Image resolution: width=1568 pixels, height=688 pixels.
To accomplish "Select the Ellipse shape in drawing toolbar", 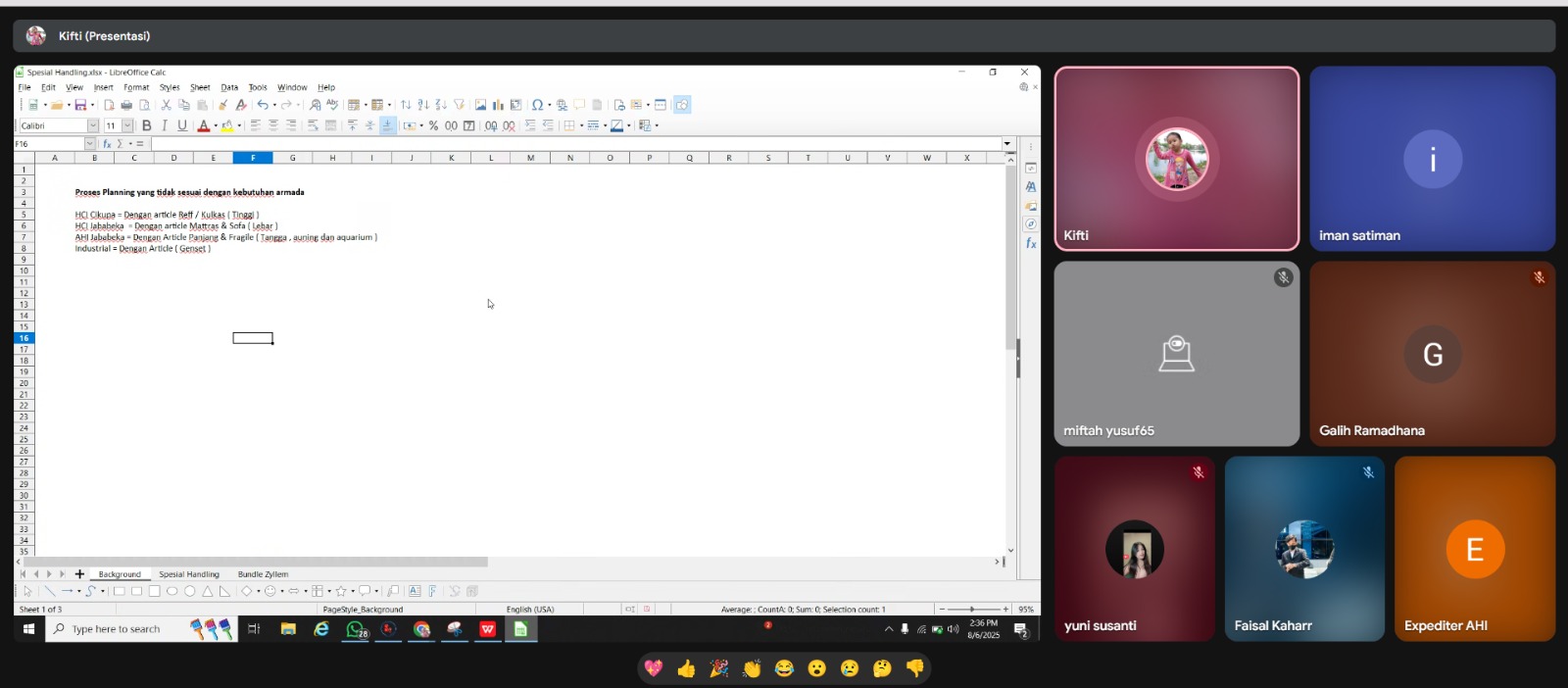I will pyautogui.click(x=172, y=591).
